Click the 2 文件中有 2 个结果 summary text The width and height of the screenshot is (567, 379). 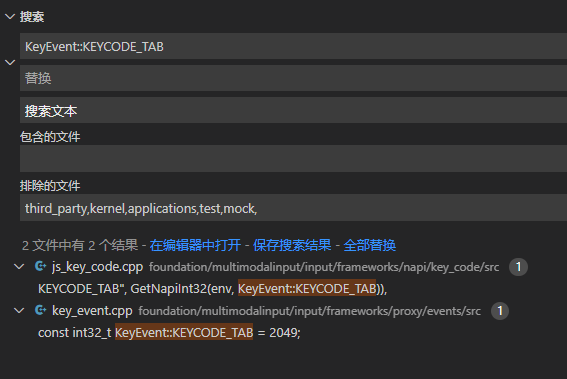80,245
